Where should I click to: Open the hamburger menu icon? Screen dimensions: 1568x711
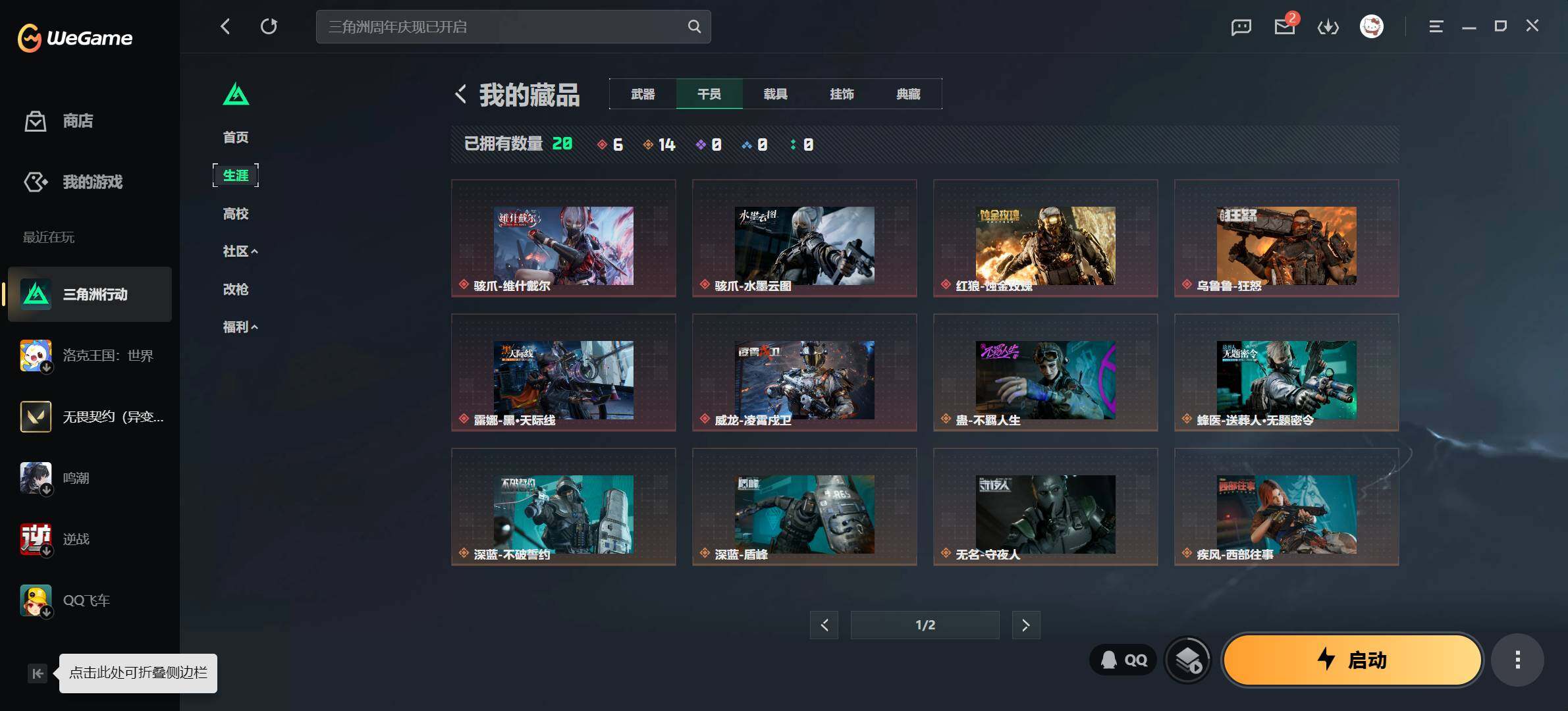(1436, 26)
